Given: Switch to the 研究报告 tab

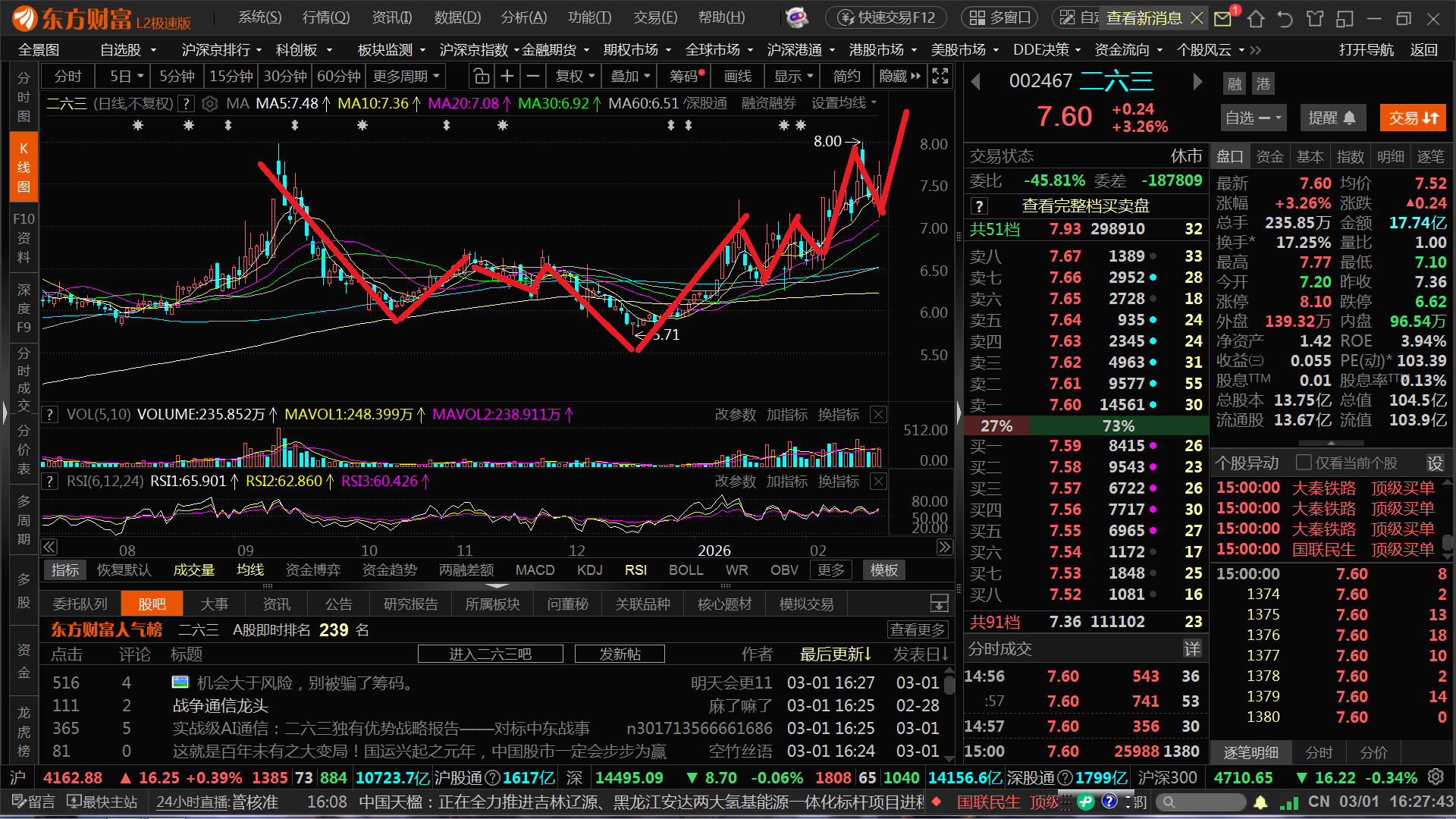Looking at the screenshot, I should (410, 604).
